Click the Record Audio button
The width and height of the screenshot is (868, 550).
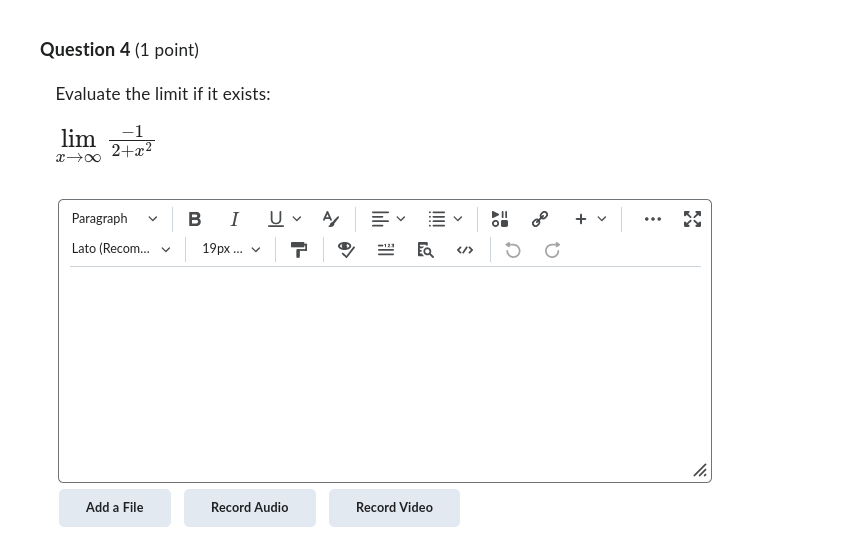pos(250,508)
